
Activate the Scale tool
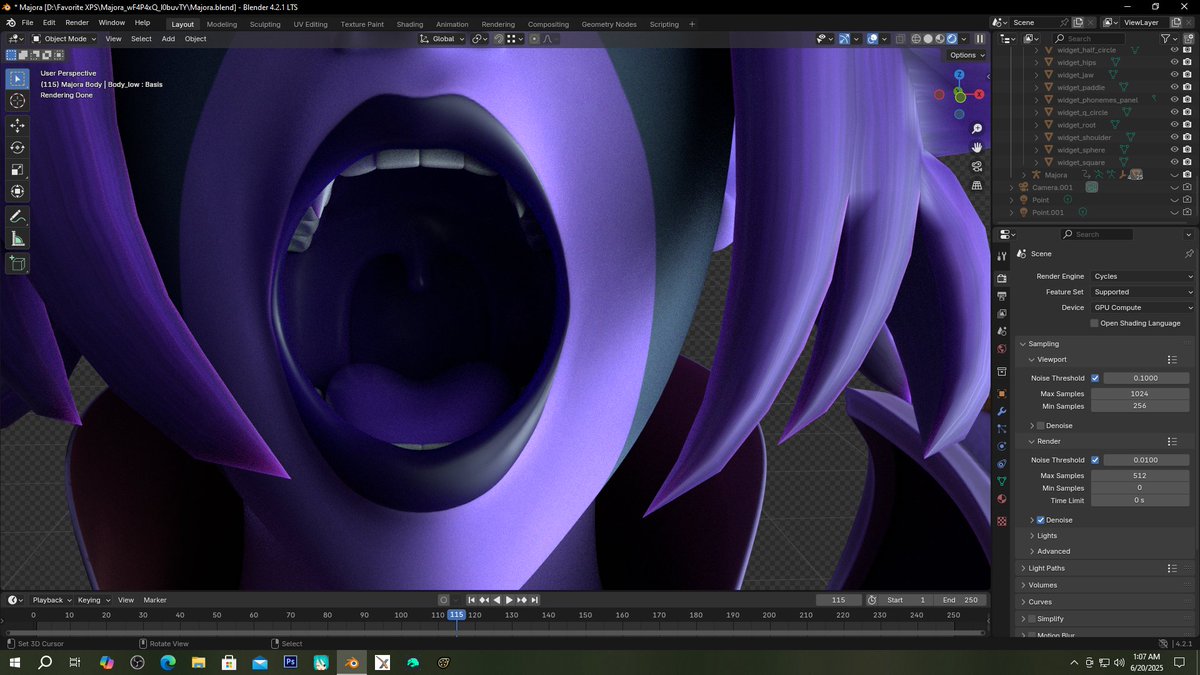18,169
